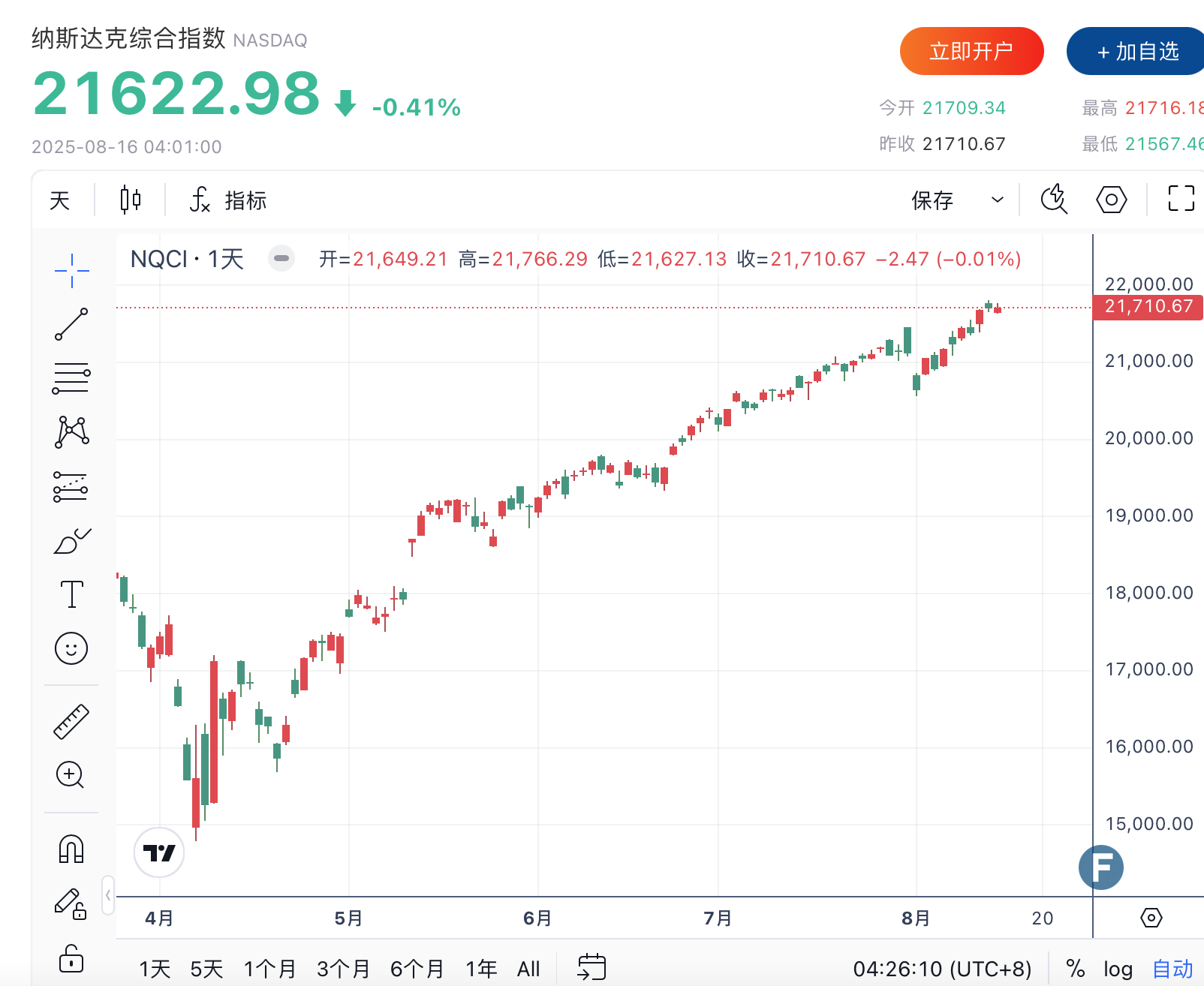Image resolution: width=1204 pixels, height=986 pixels.
Task: Toggle magnet mode for drawings
Action: (x=71, y=849)
